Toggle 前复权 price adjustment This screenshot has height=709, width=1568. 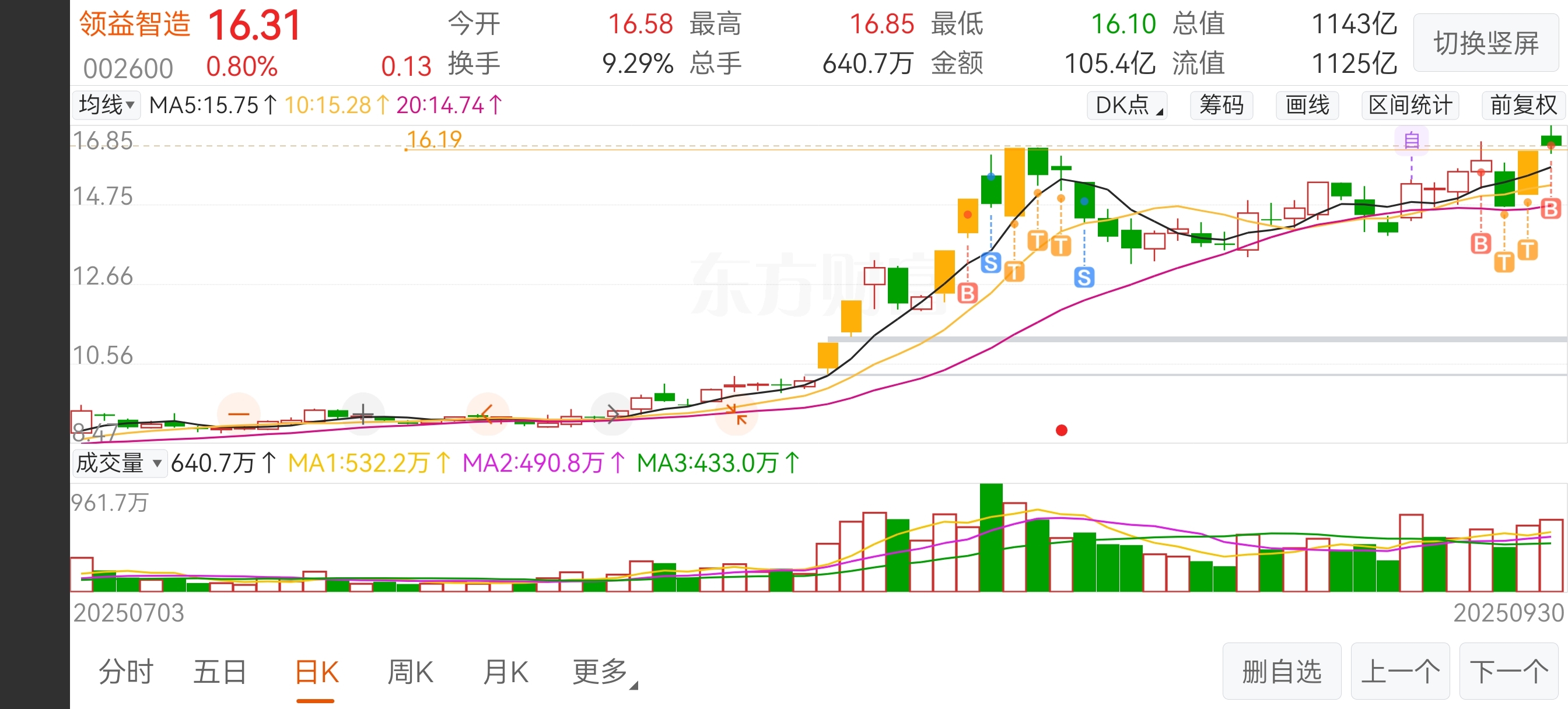coord(1523,106)
